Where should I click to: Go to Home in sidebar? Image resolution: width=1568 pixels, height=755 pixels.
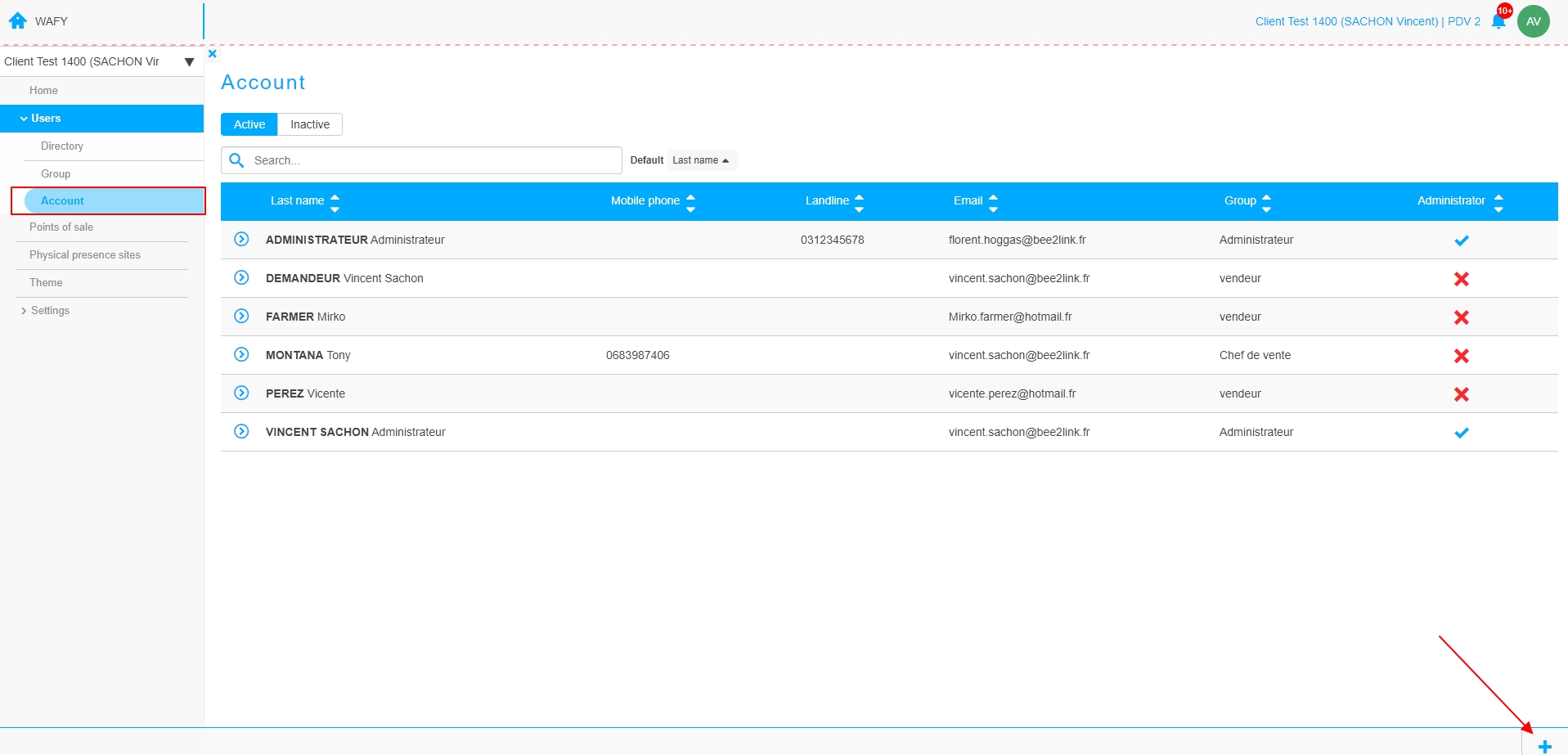(43, 91)
